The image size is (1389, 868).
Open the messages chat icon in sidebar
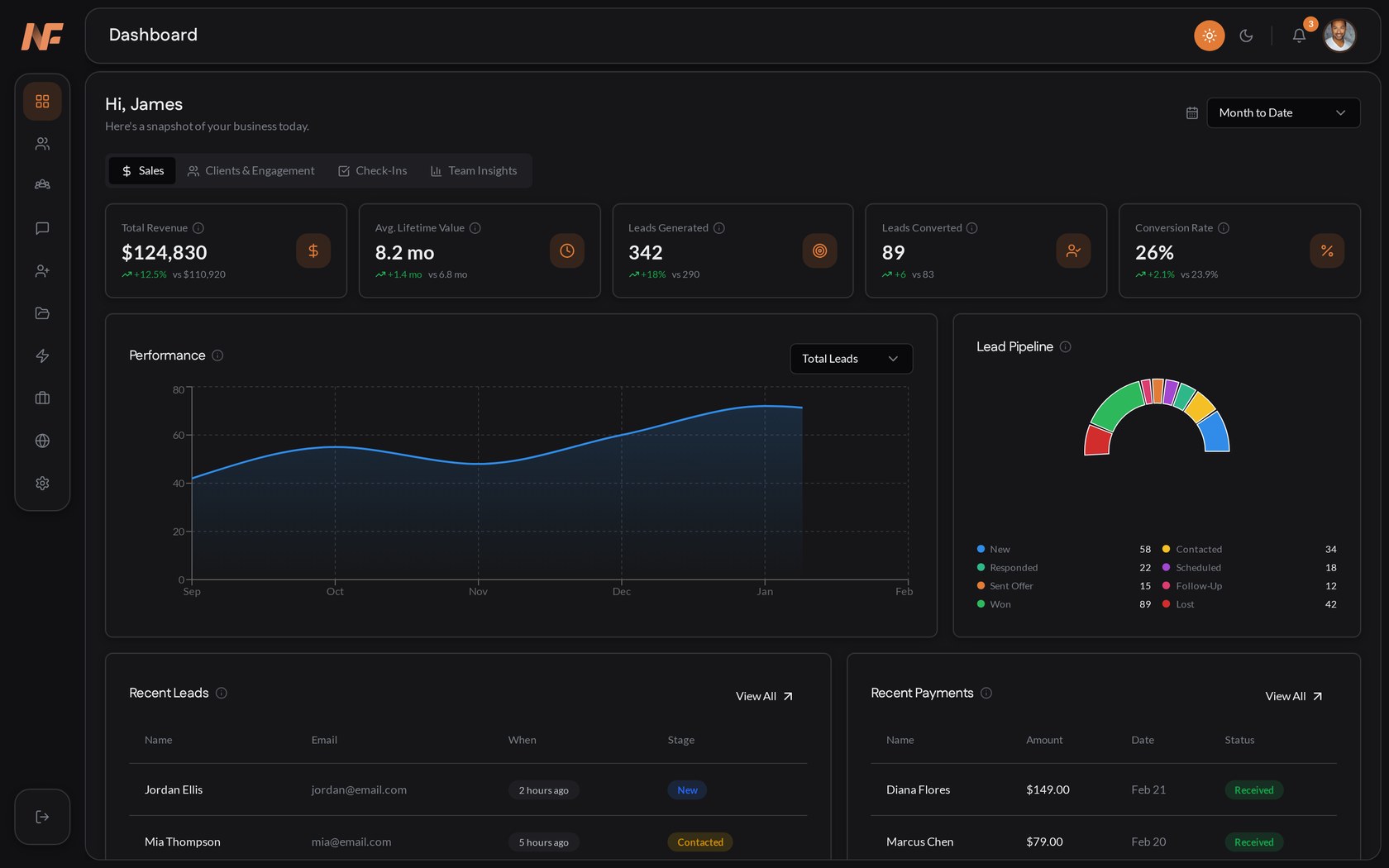(42, 228)
